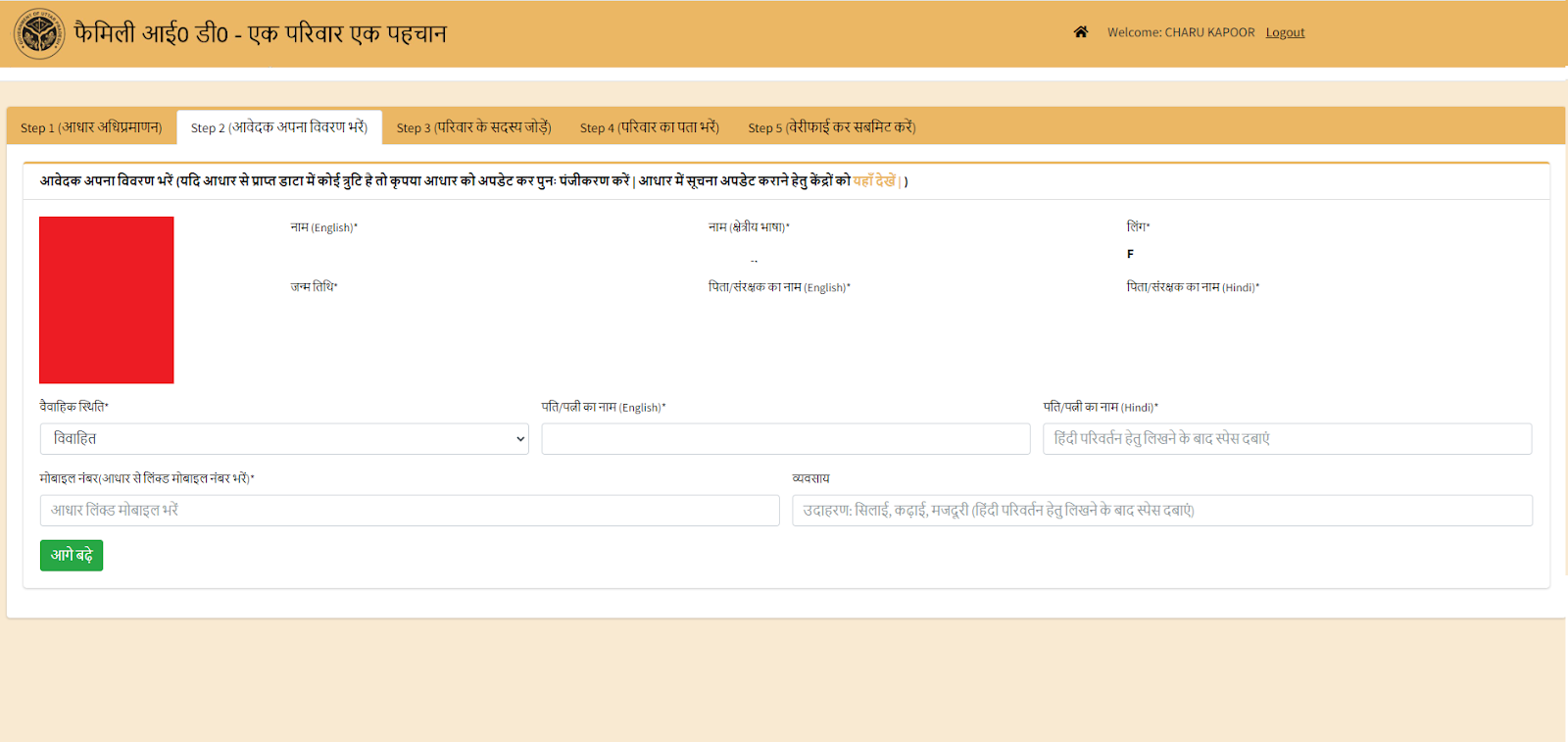Open the Step 1 आधार अधिप्रमाणन tab
Image resolution: width=1568 pixels, height=742 pixels.
(91, 127)
